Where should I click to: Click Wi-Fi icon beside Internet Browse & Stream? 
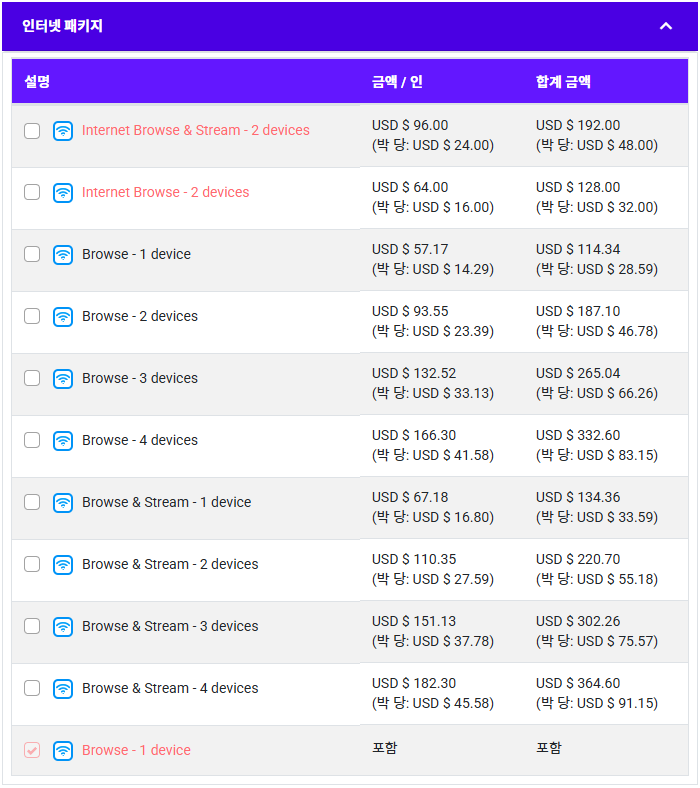[63, 131]
